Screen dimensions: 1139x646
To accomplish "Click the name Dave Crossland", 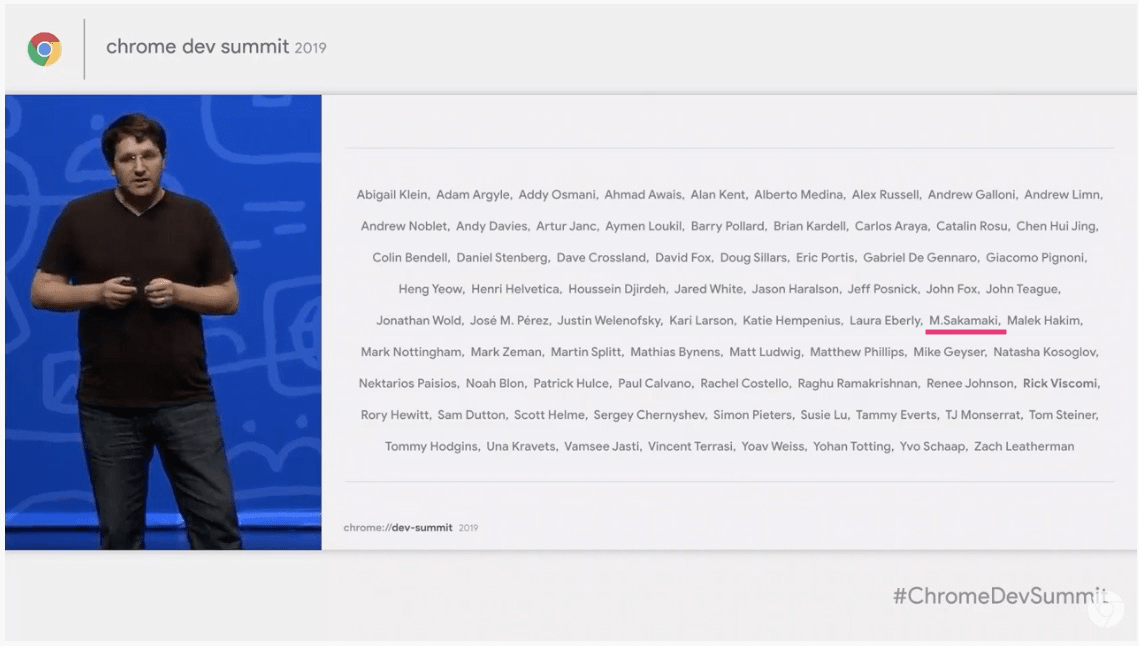I will 601,257.
